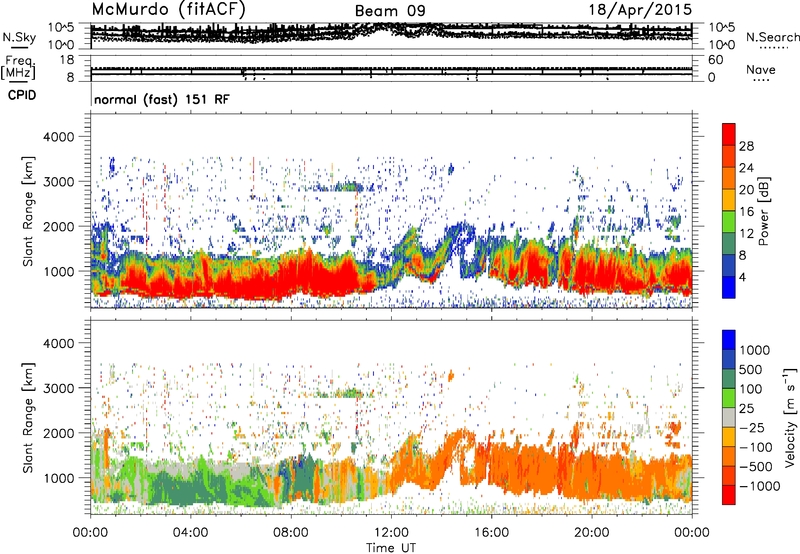Image resolution: width=800 pixels, height=554 pixels.
Task: Click the 'CPID' label
Action: [x=22, y=95]
